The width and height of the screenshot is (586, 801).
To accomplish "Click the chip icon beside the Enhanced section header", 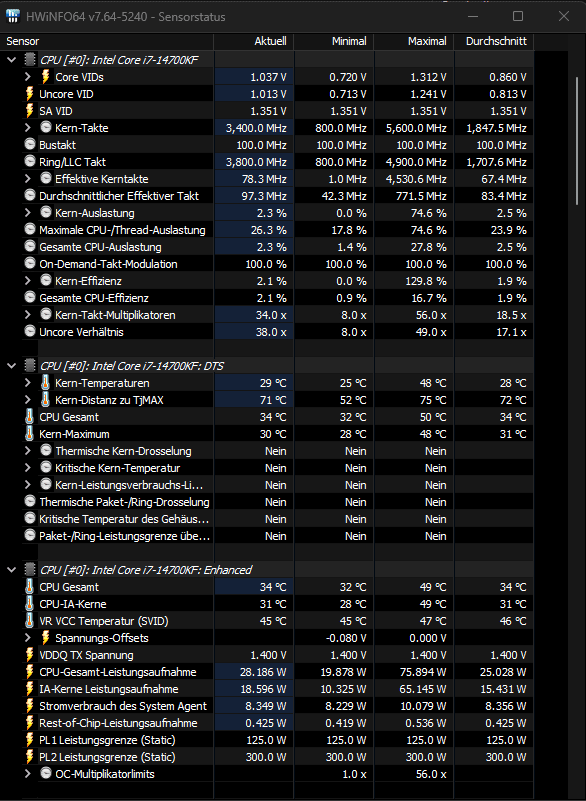I will pos(30,570).
